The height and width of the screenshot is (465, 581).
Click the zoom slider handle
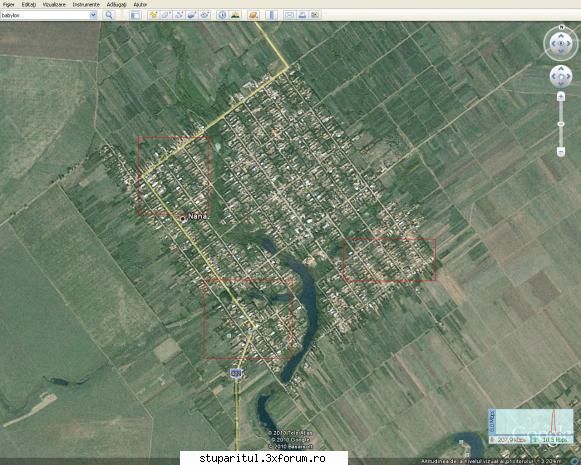(561, 124)
